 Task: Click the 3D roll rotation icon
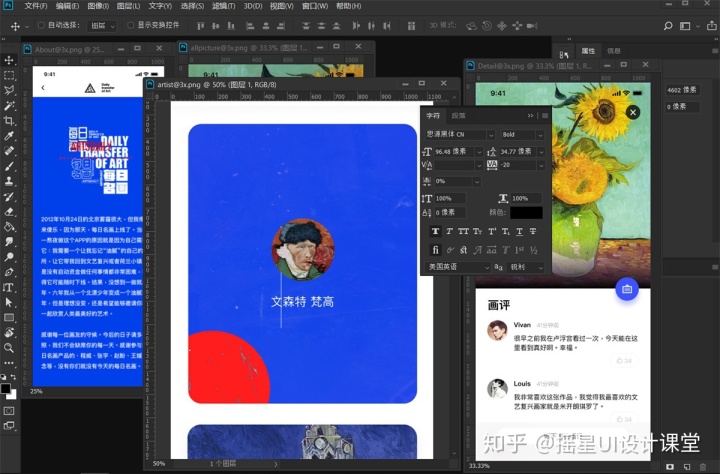(487, 26)
